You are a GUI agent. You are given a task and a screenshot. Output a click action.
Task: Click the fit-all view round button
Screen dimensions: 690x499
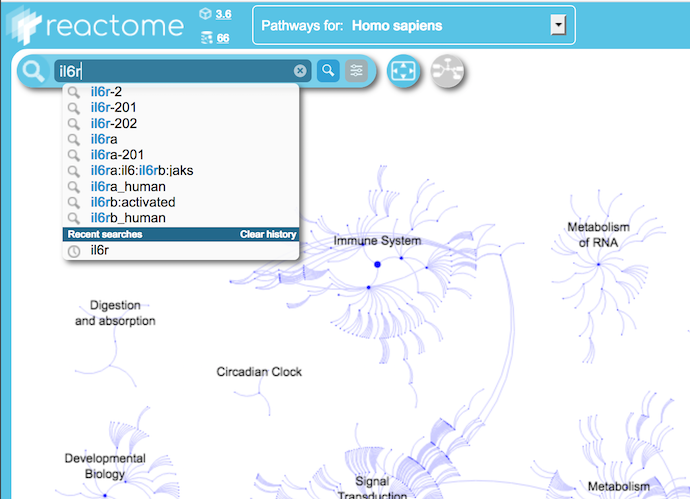coord(404,72)
